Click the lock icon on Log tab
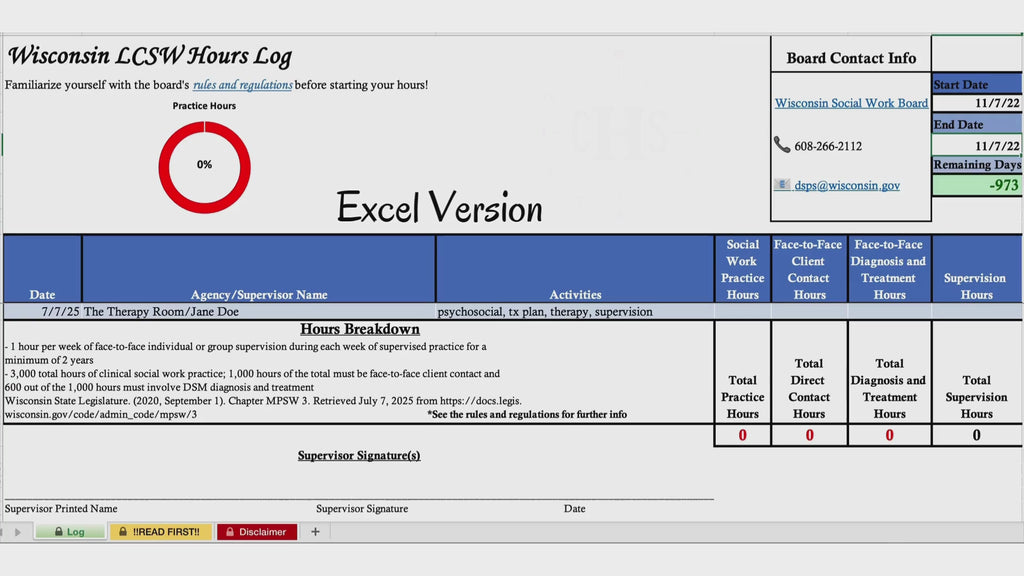This screenshot has height=576, width=1024. pyautogui.click(x=58, y=532)
